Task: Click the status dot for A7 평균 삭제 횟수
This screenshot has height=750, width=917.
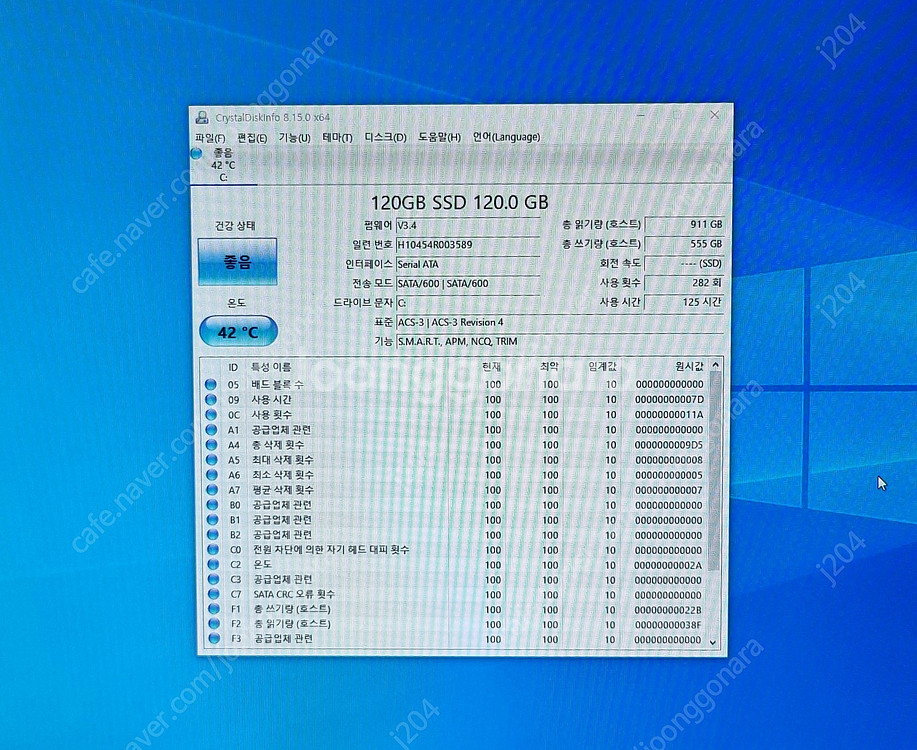Action: (x=212, y=490)
